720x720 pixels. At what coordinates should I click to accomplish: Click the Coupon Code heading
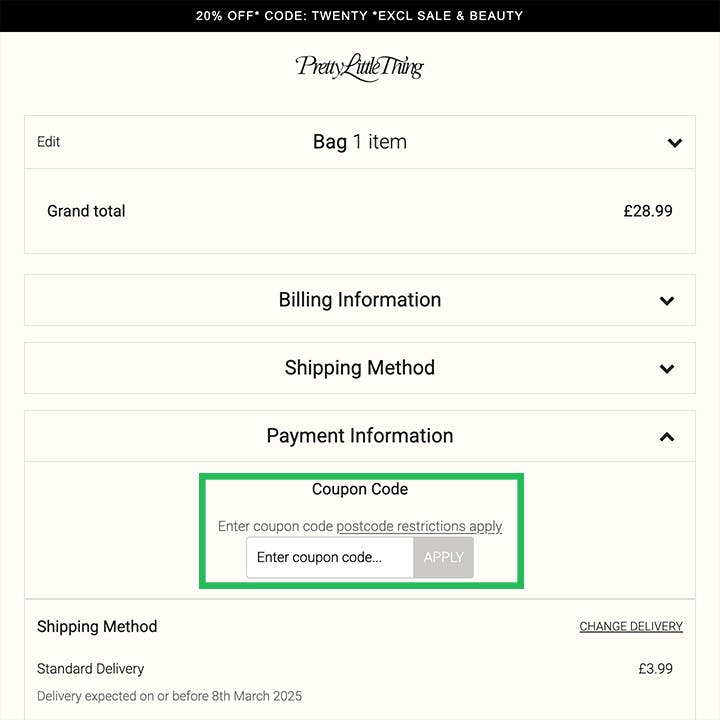point(359,489)
